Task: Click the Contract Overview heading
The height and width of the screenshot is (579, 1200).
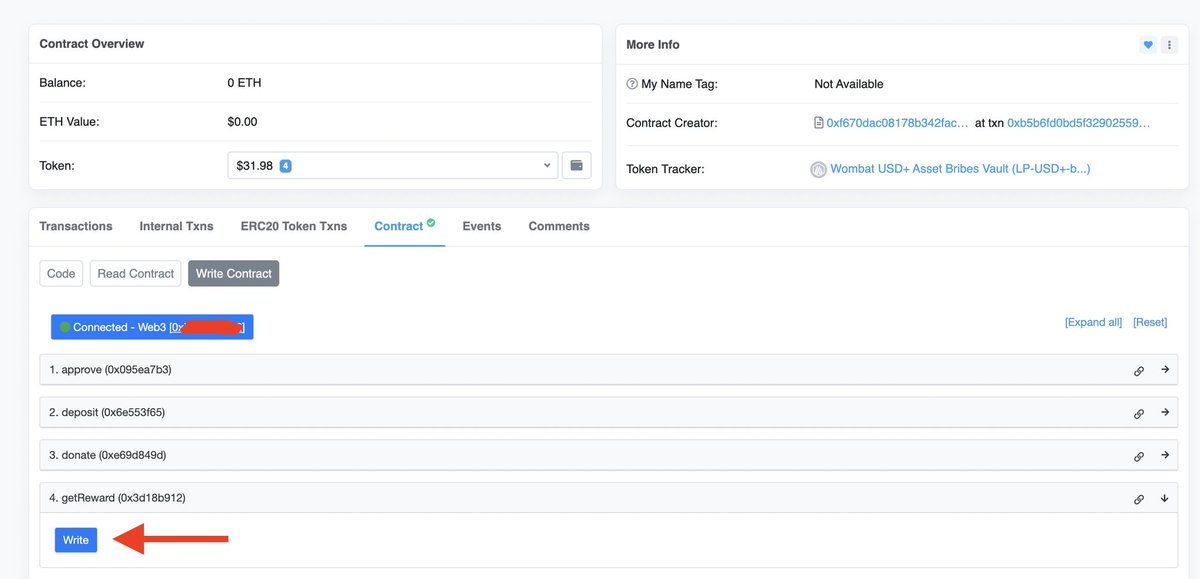Action: tap(92, 44)
